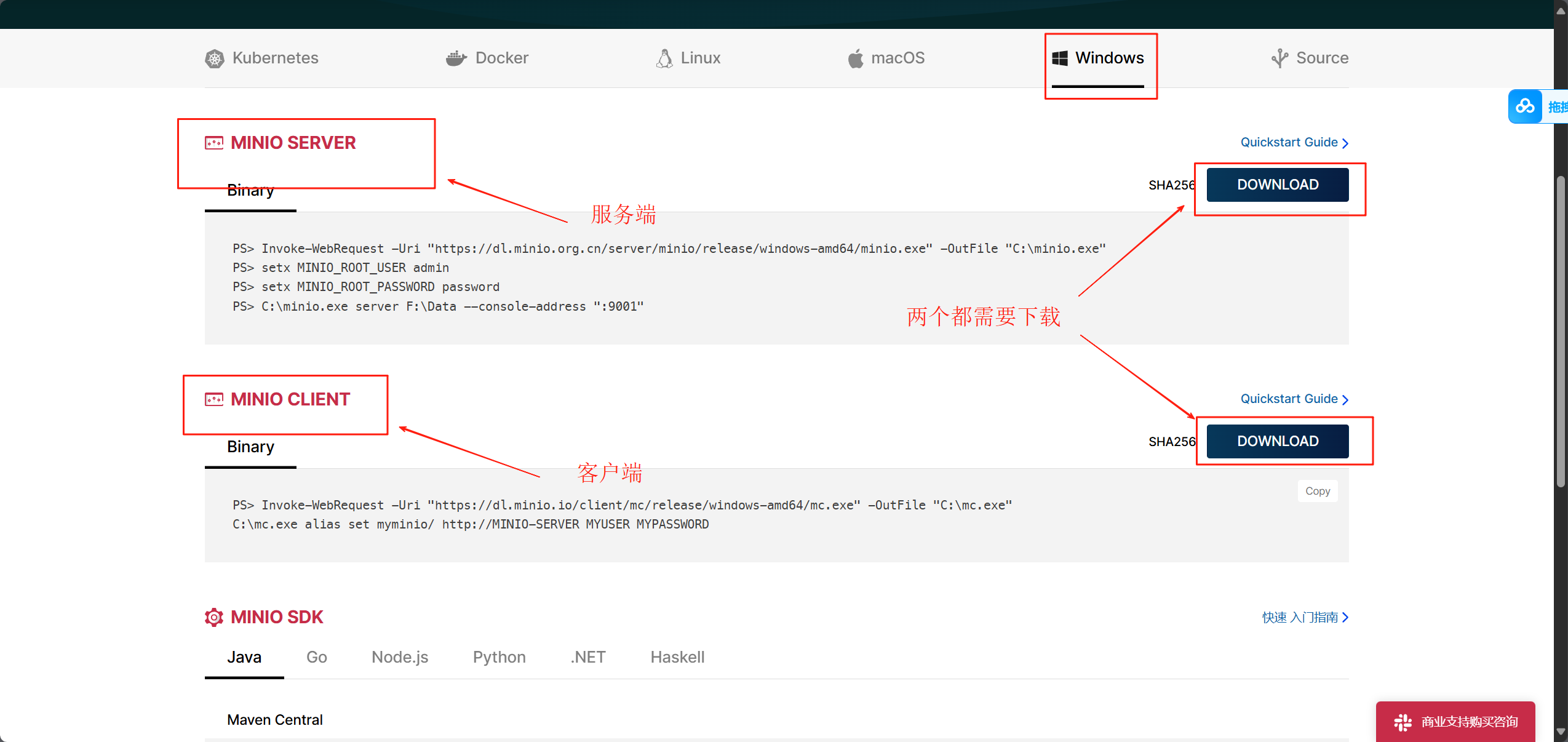Click the Linux penguin icon
This screenshot has height=742, width=1568.
(664, 58)
